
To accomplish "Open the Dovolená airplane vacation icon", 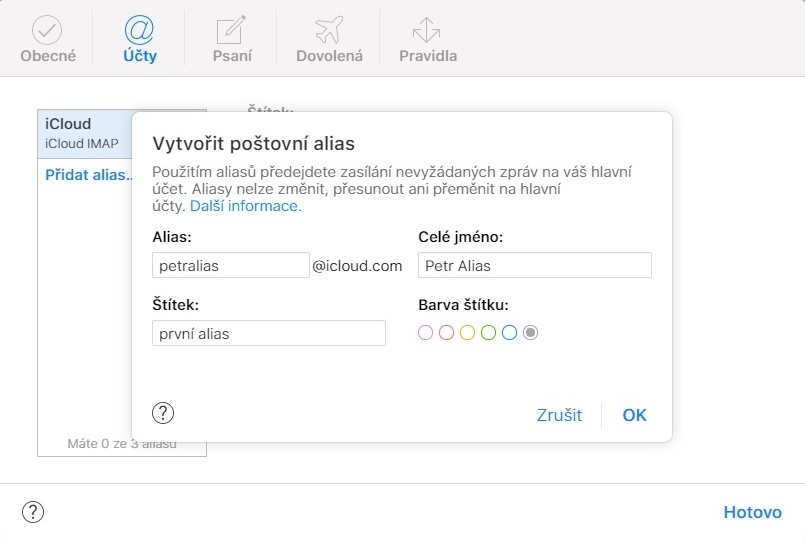I will pos(329,31).
